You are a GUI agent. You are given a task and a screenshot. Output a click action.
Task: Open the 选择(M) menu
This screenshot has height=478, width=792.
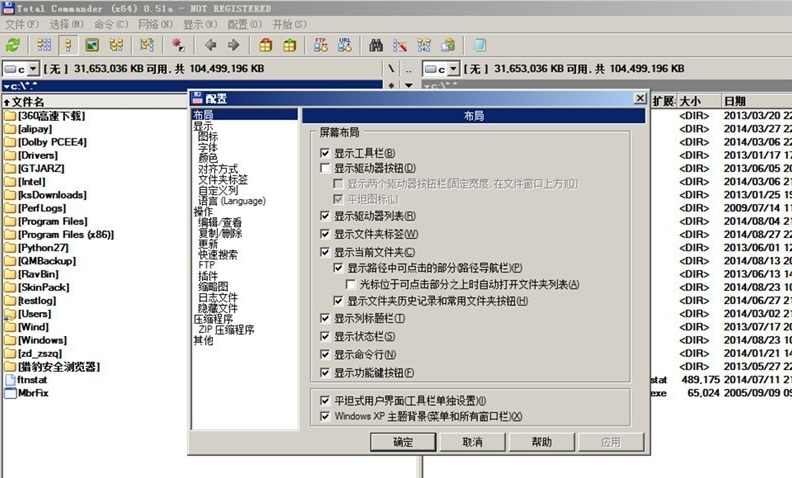pos(66,24)
